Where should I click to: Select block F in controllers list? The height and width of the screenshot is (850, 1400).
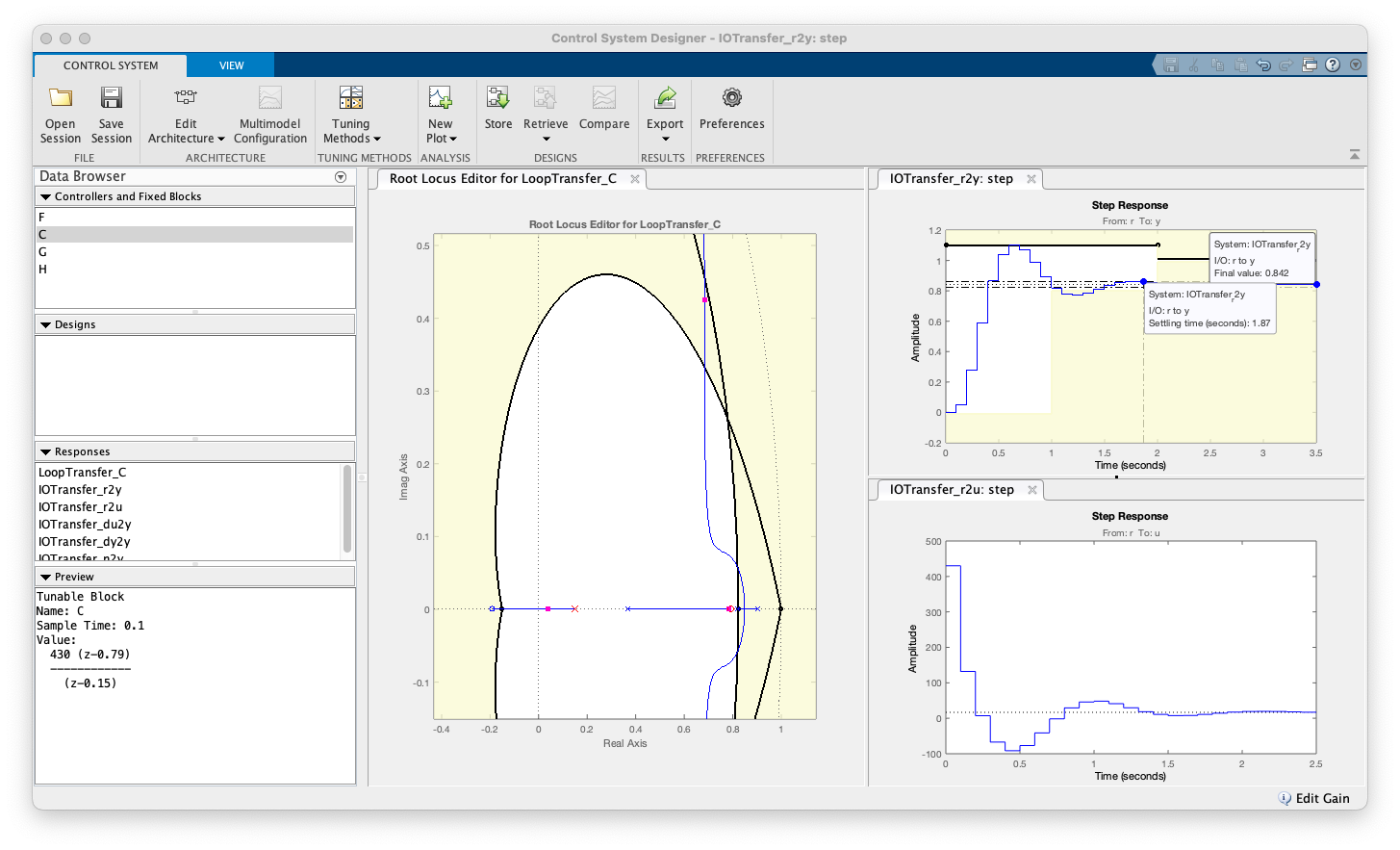pyautogui.click(x=194, y=218)
